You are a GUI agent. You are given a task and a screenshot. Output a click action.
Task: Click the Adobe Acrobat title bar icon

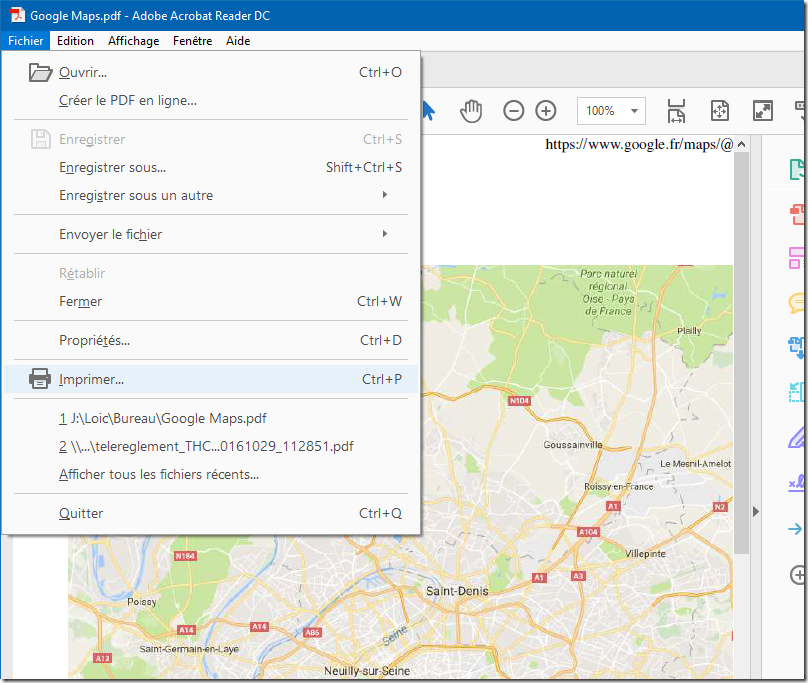pos(17,15)
